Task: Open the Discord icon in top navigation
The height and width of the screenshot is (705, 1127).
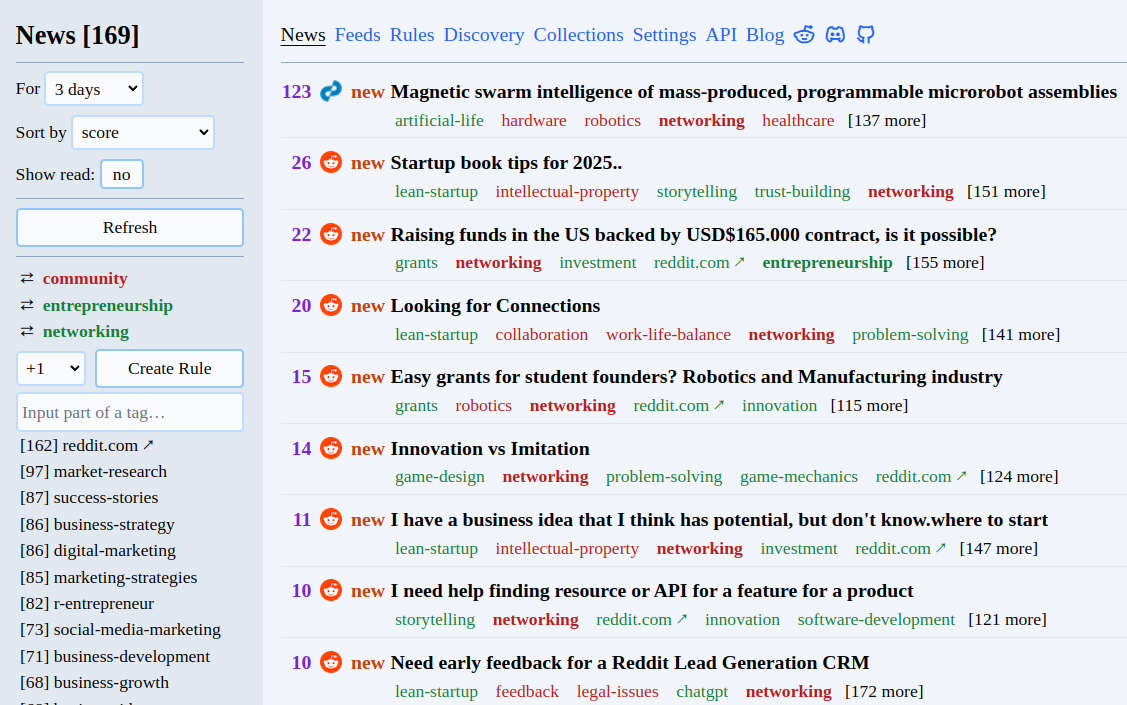Action: pyautogui.click(x=835, y=35)
